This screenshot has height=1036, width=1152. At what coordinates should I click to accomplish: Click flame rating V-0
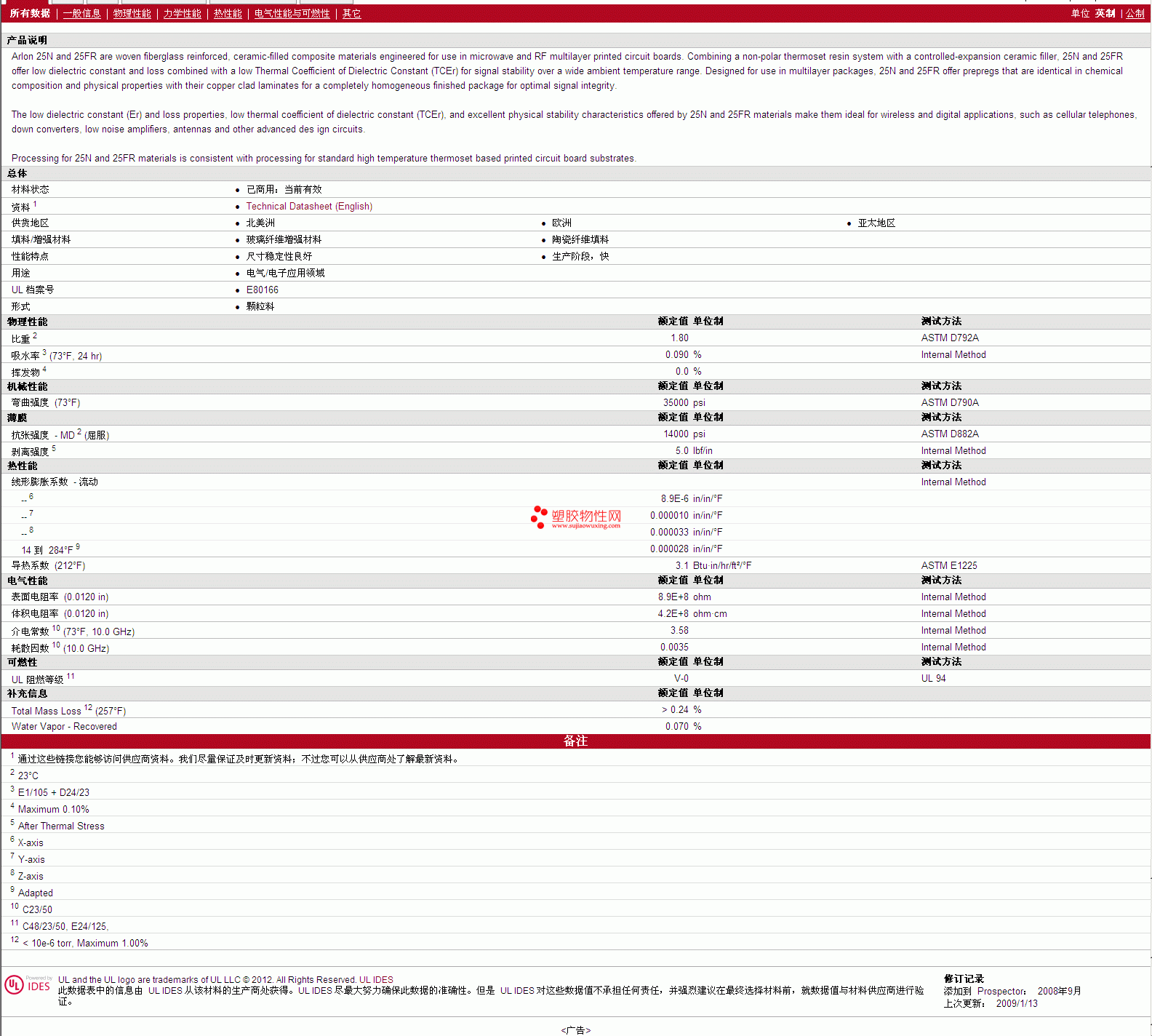[681, 678]
